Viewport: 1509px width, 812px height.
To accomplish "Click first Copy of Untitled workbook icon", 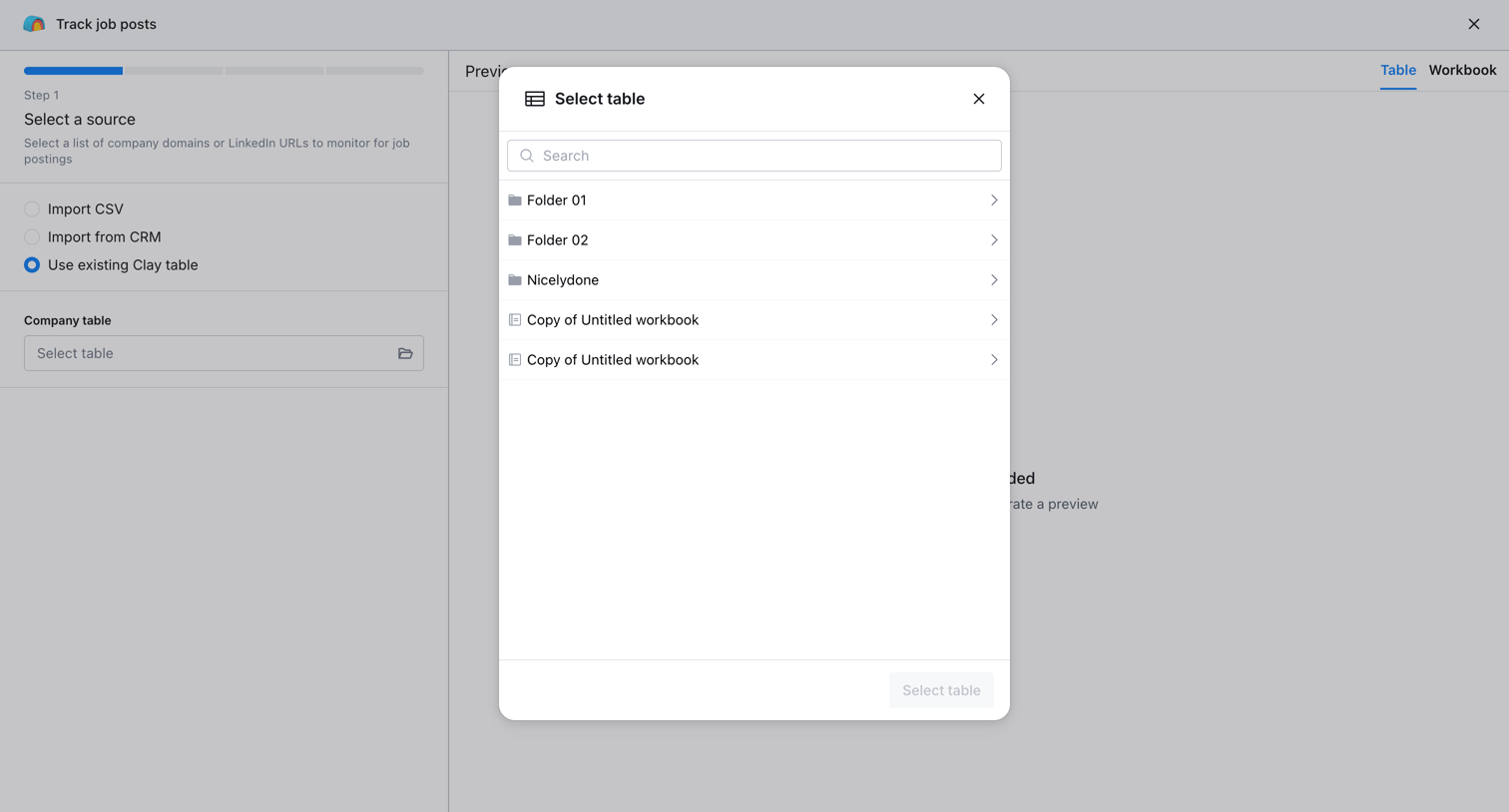I will [x=515, y=320].
